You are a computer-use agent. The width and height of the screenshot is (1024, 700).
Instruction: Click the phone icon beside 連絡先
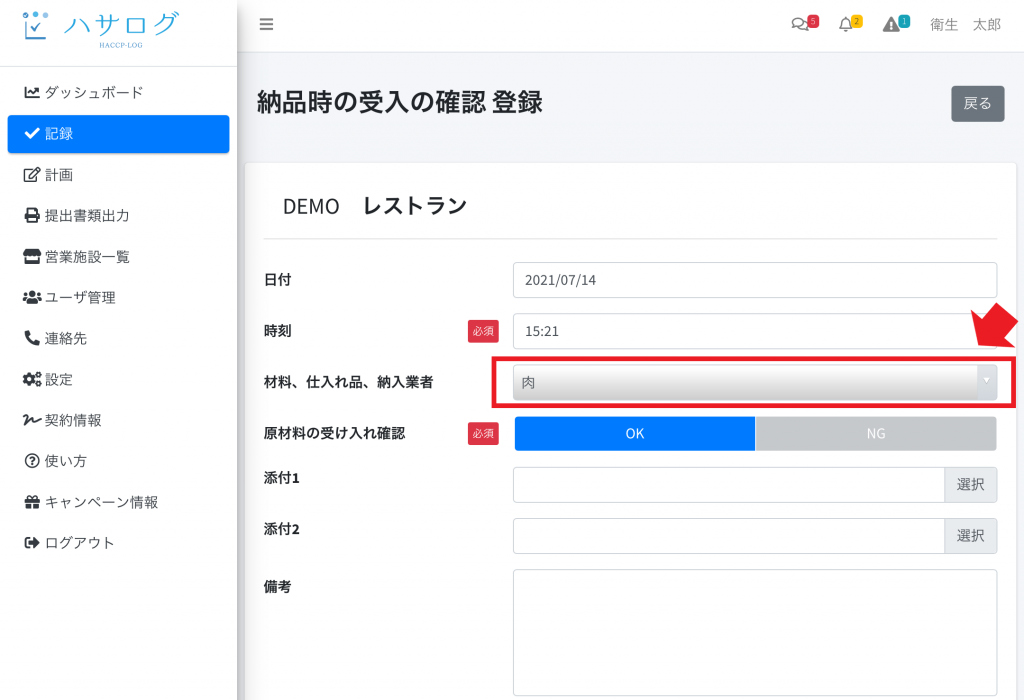point(31,338)
